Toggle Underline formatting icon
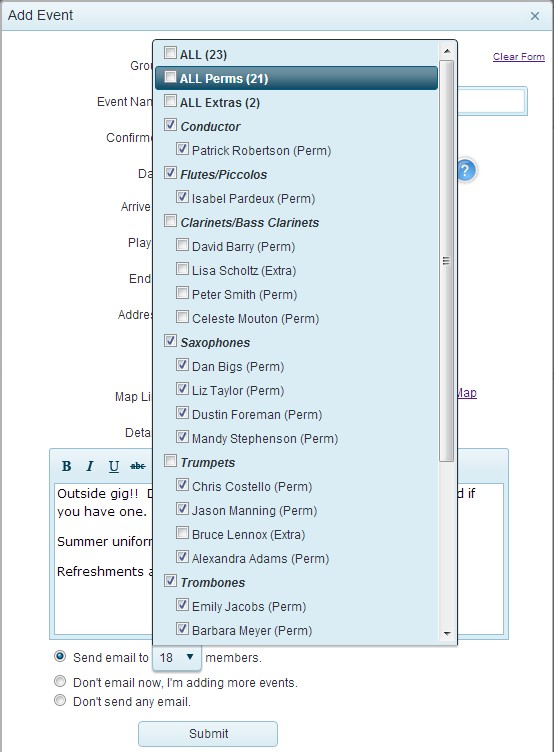Screen dimensions: 554x752 [x=114, y=466]
